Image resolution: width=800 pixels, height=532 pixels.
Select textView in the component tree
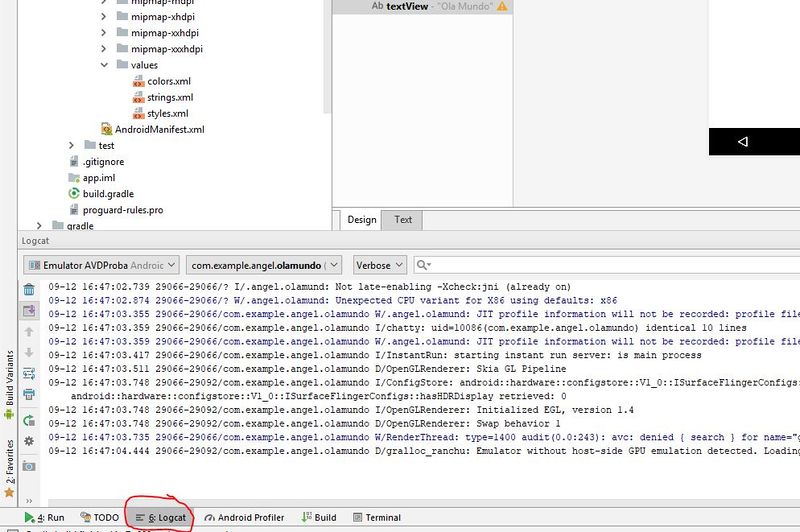click(x=421, y=7)
